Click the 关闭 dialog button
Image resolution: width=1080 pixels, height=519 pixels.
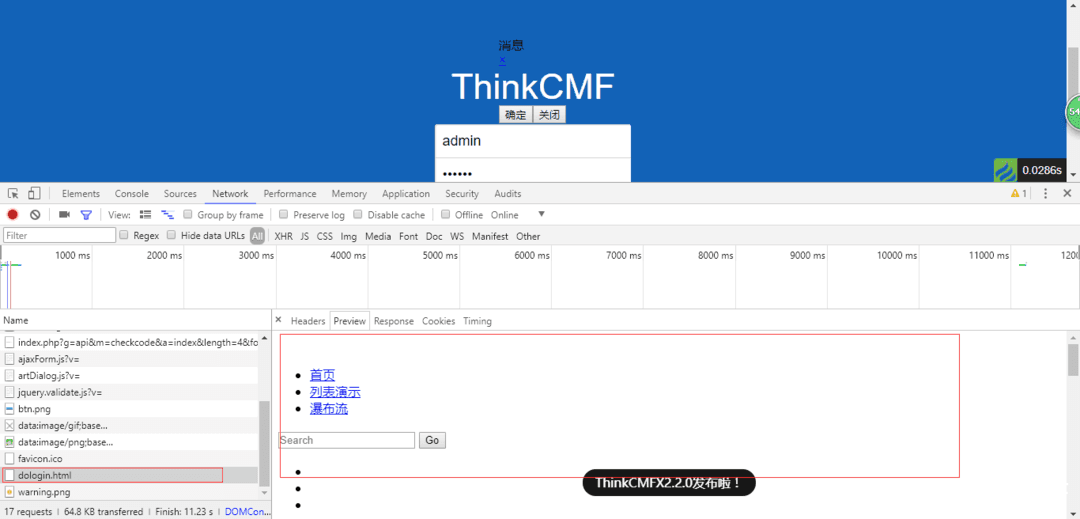click(x=549, y=115)
